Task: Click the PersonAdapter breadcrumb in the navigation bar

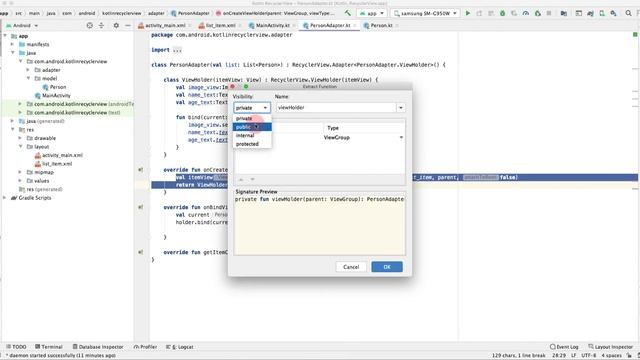Action: point(190,13)
